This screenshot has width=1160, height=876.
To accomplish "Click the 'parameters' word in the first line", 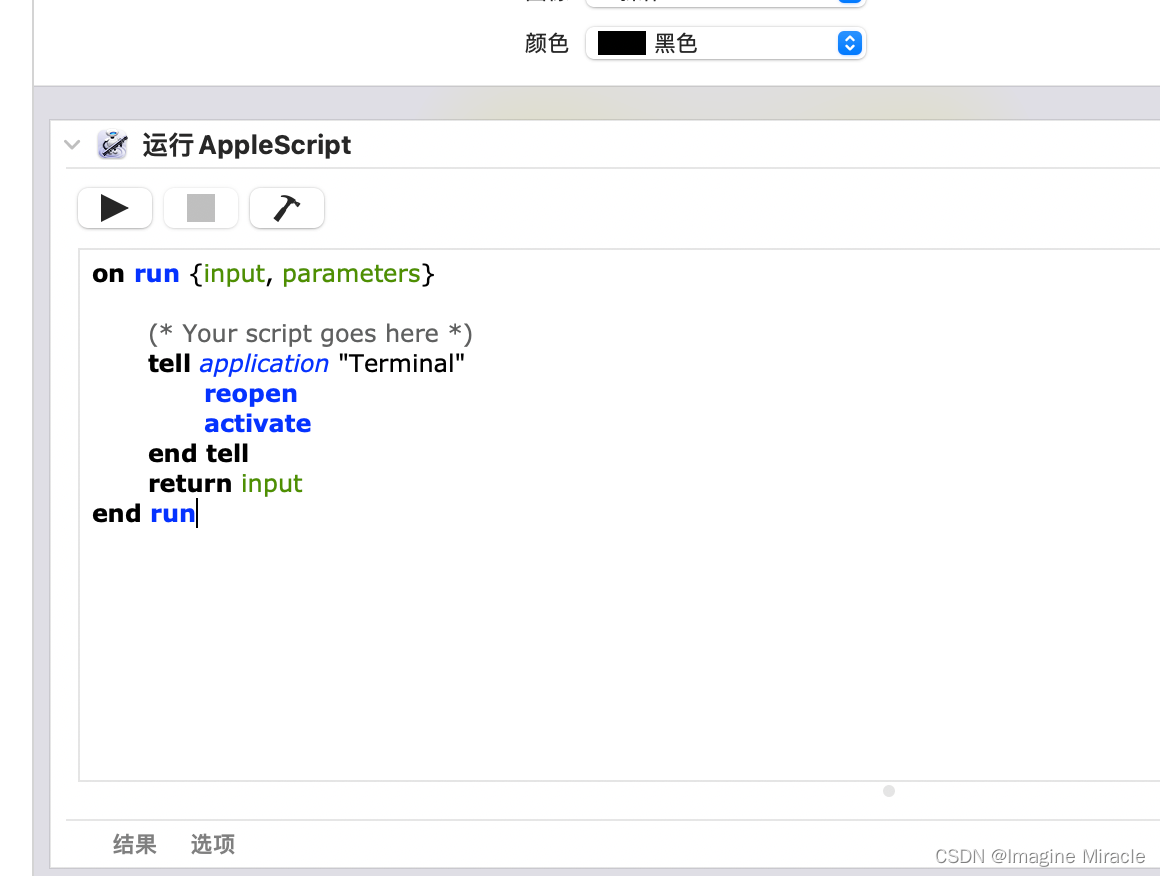I will click(x=351, y=274).
